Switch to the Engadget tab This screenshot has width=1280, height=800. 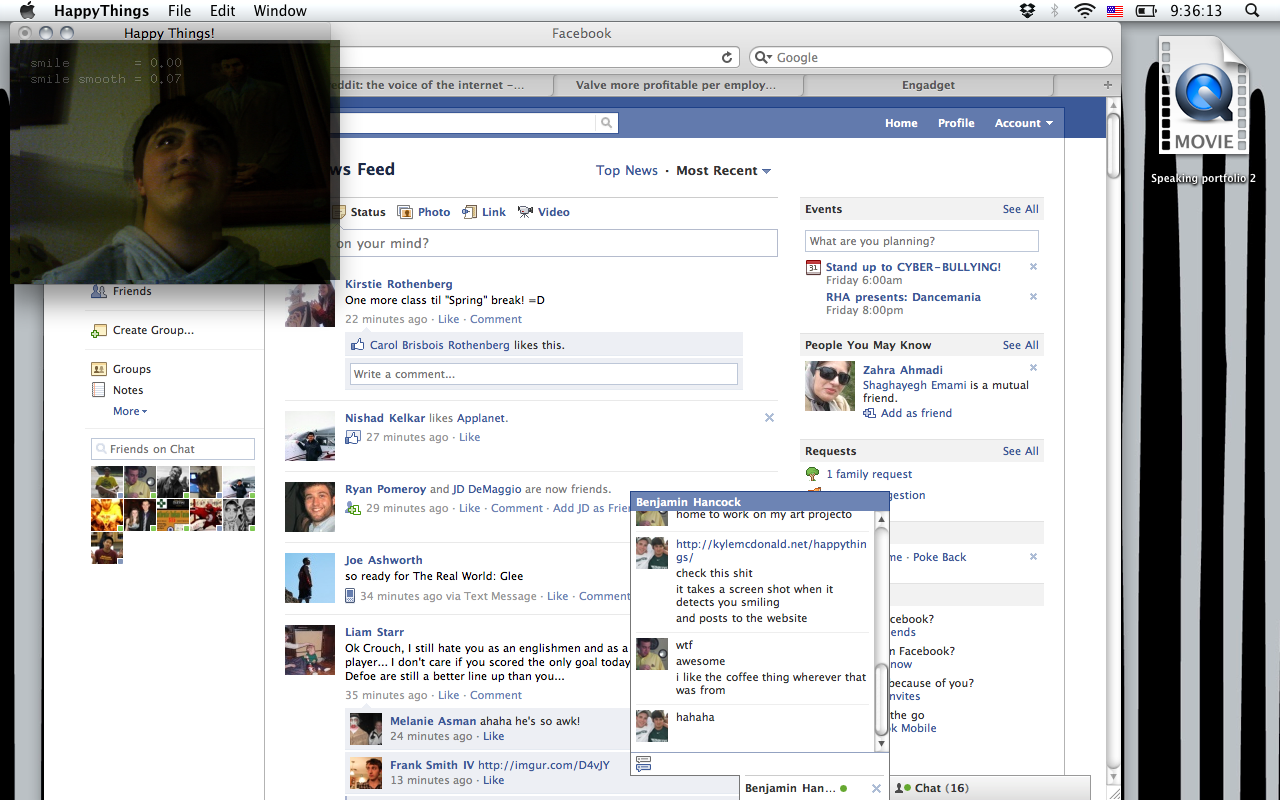pos(928,85)
